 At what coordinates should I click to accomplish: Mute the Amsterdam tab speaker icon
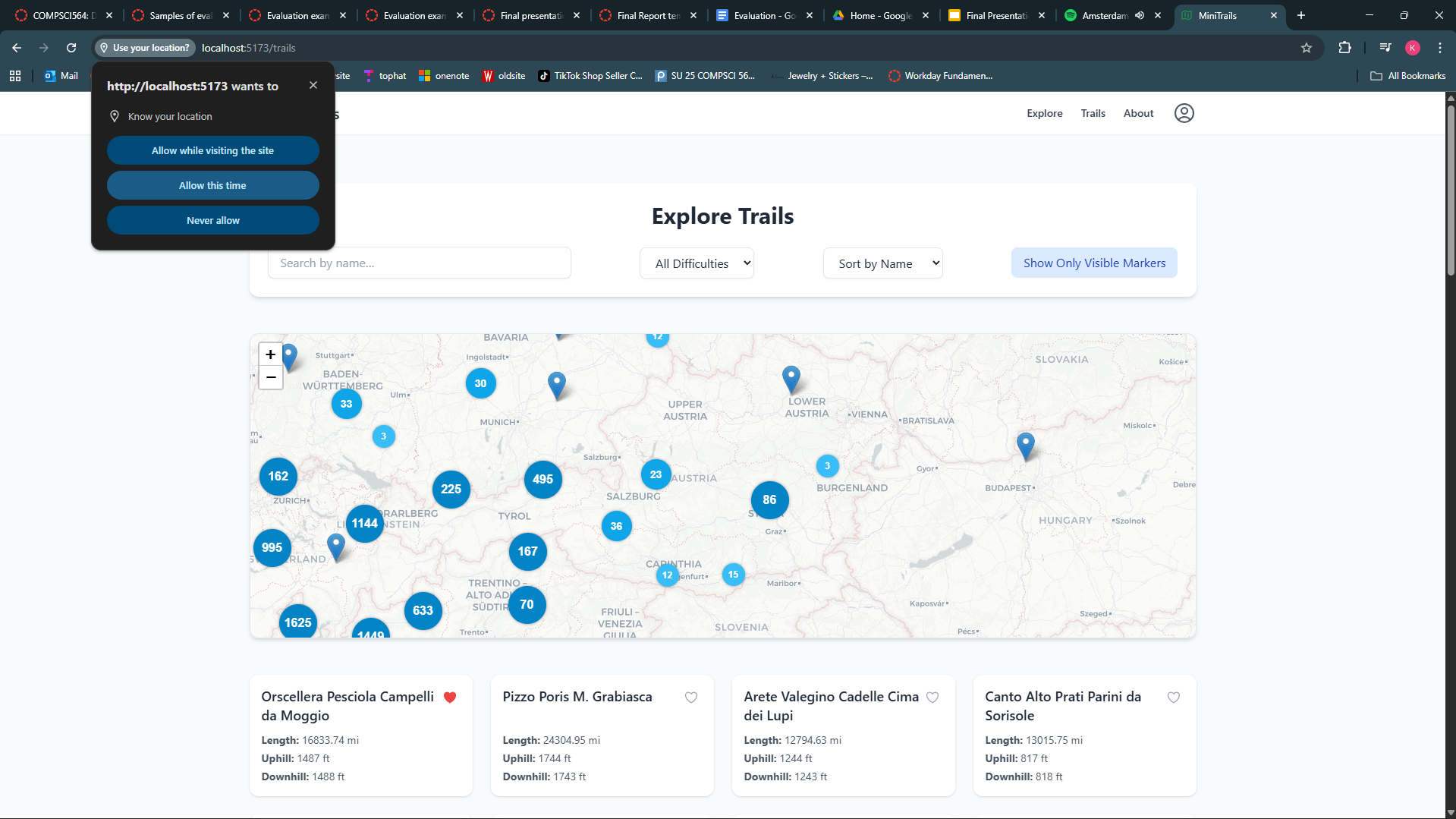click(1138, 15)
